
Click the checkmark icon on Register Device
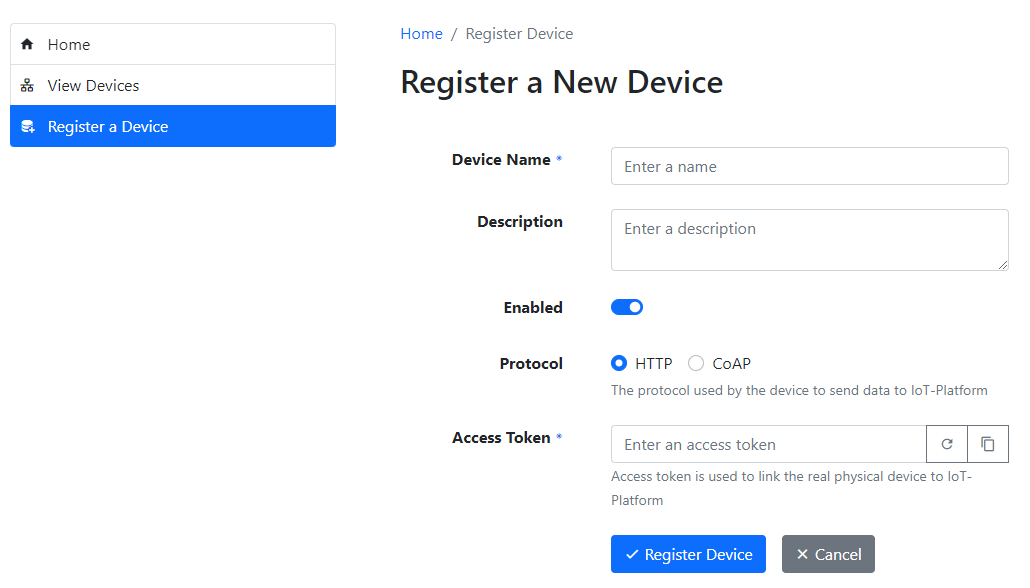point(632,555)
